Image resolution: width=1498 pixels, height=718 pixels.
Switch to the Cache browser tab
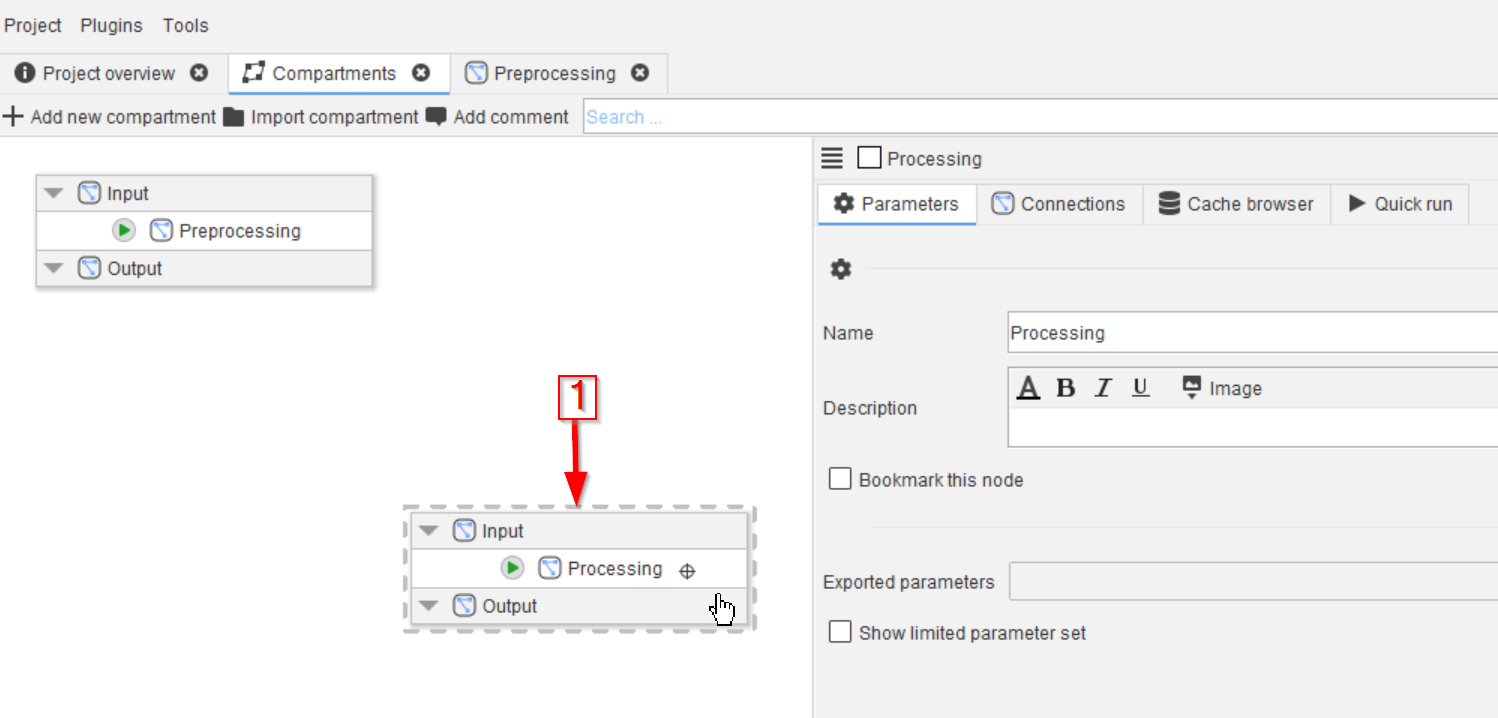tap(1236, 204)
